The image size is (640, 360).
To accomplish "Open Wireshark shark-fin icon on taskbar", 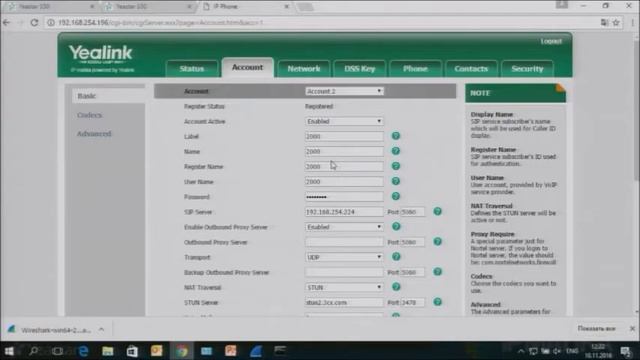I will [x=256, y=351].
